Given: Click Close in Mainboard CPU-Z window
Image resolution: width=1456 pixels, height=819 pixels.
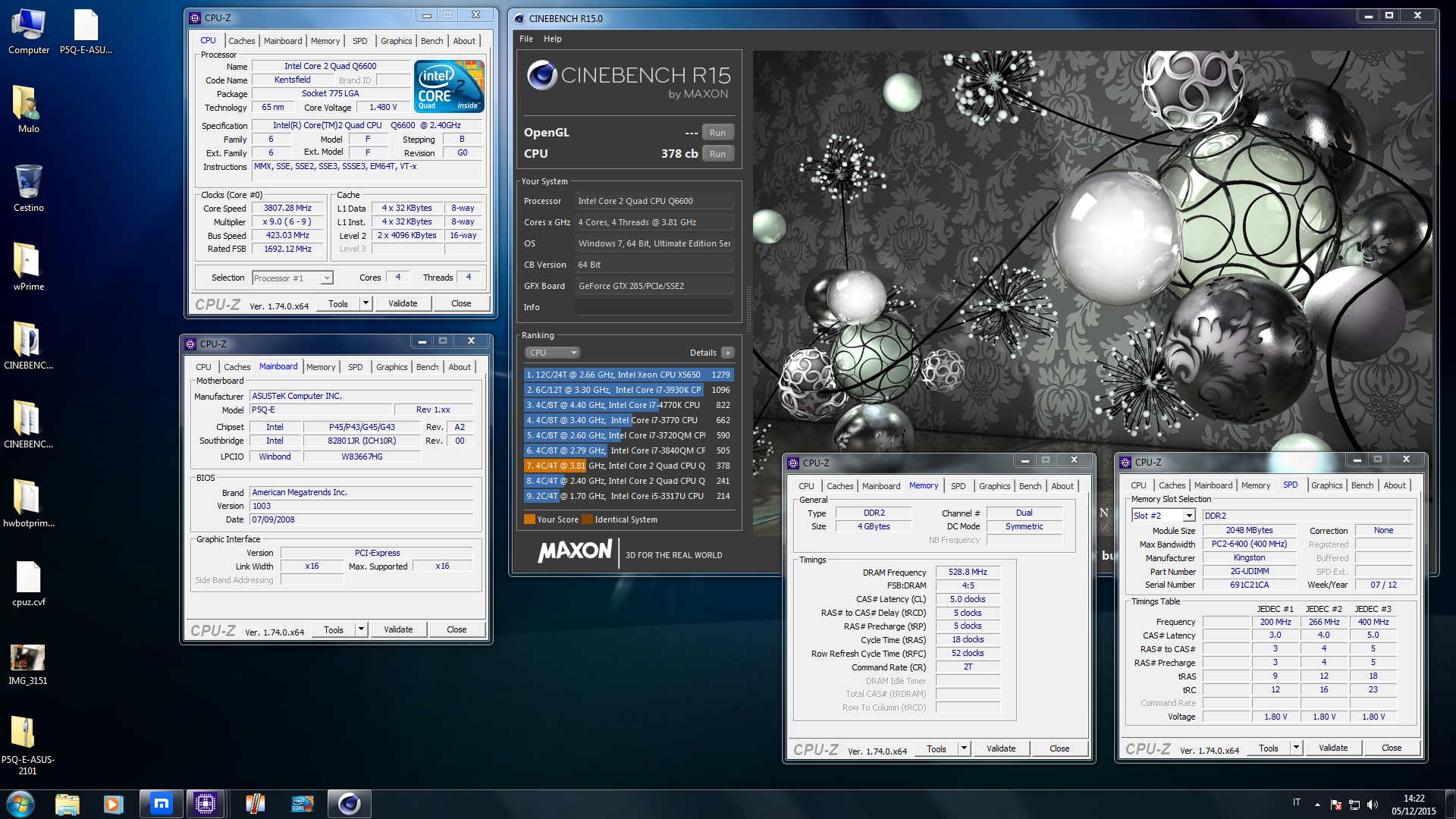Looking at the screenshot, I should [457, 629].
